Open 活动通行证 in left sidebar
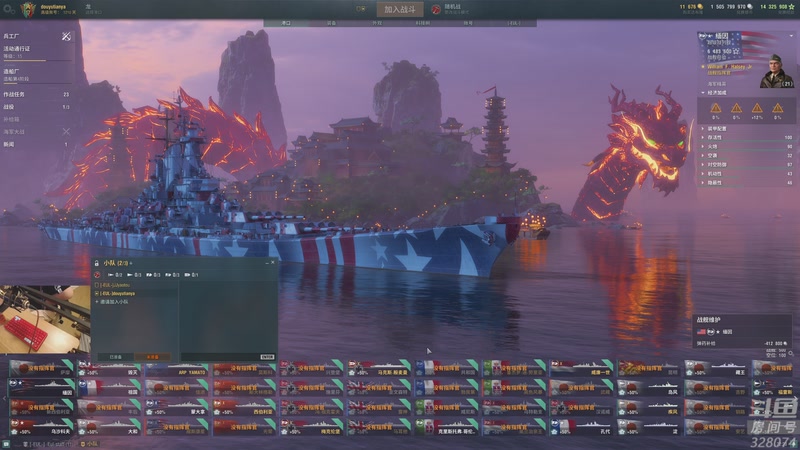The width and height of the screenshot is (800, 450). coord(37,52)
